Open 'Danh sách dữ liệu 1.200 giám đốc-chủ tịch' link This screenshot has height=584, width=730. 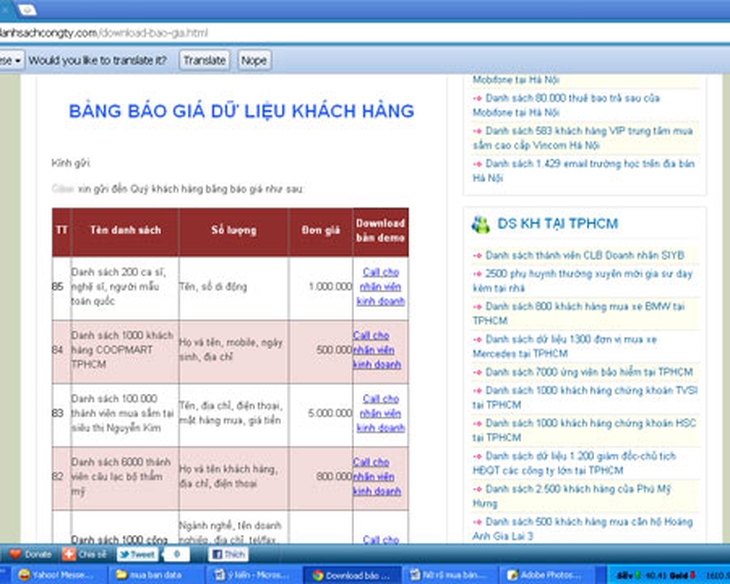coord(575,463)
